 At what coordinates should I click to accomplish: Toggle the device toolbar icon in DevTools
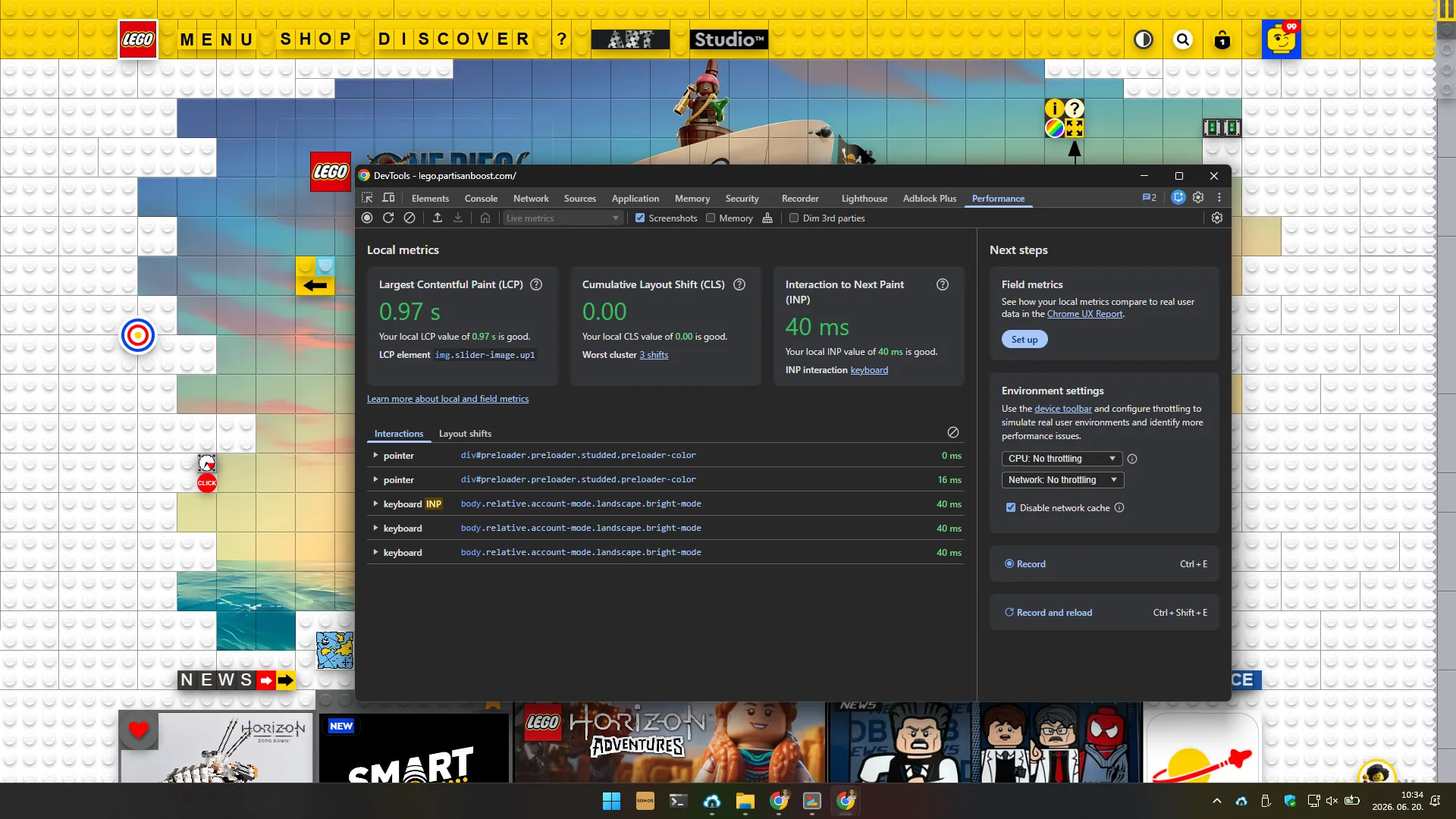pos(389,198)
